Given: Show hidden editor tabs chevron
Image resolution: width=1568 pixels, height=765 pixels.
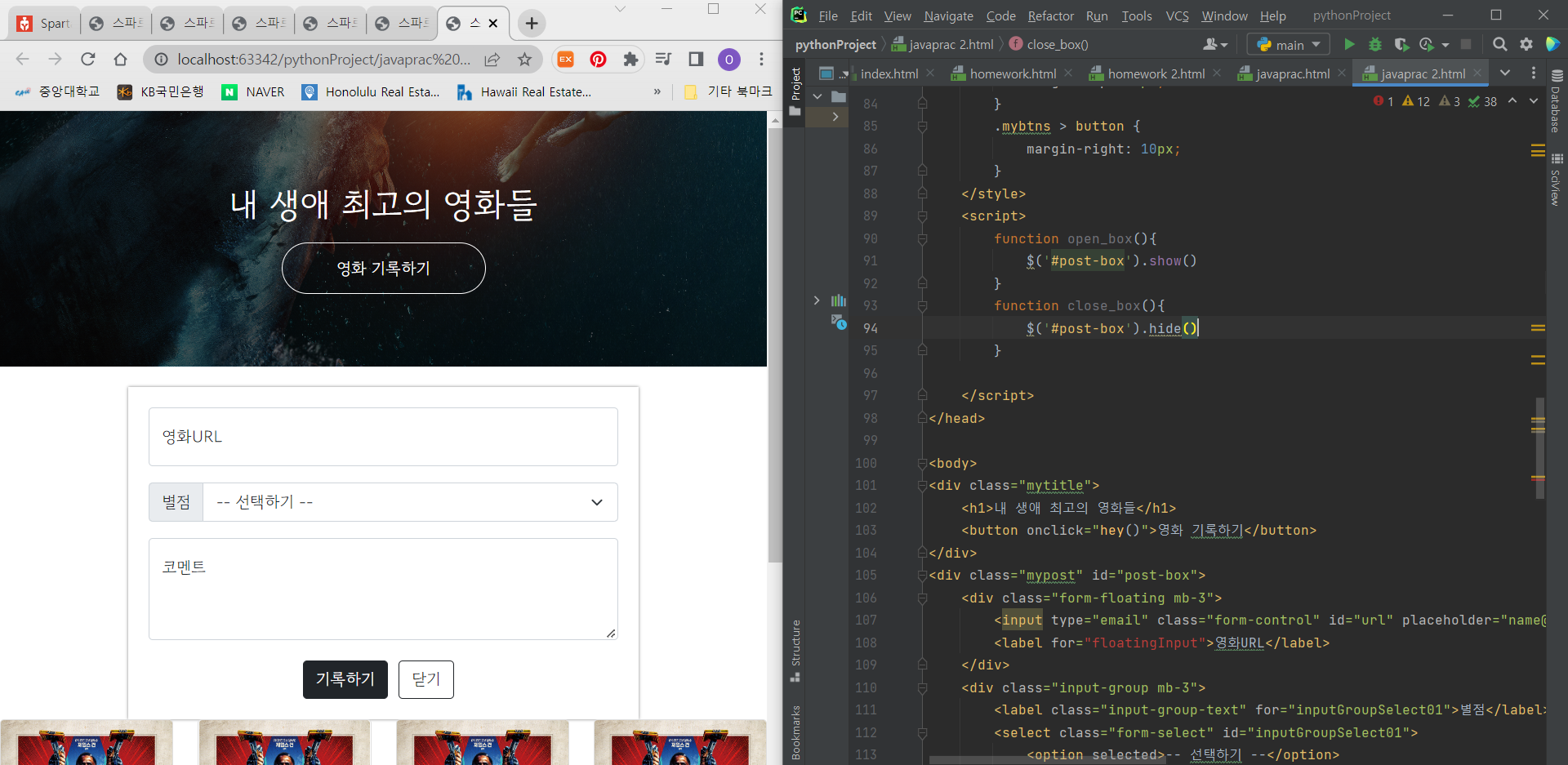Looking at the screenshot, I should [x=1505, y=73].
